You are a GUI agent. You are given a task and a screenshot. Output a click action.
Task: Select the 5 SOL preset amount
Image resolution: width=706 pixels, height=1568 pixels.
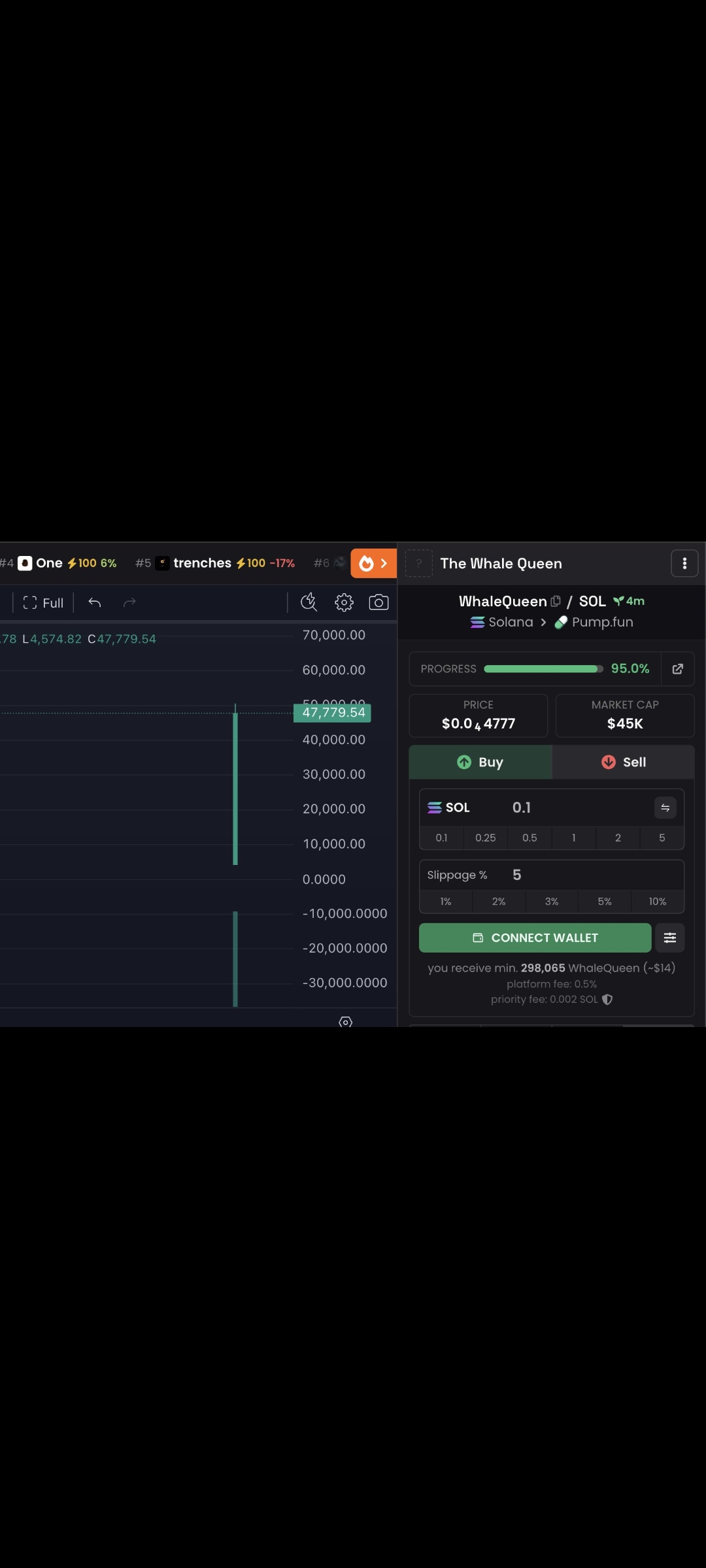point(662,838)
